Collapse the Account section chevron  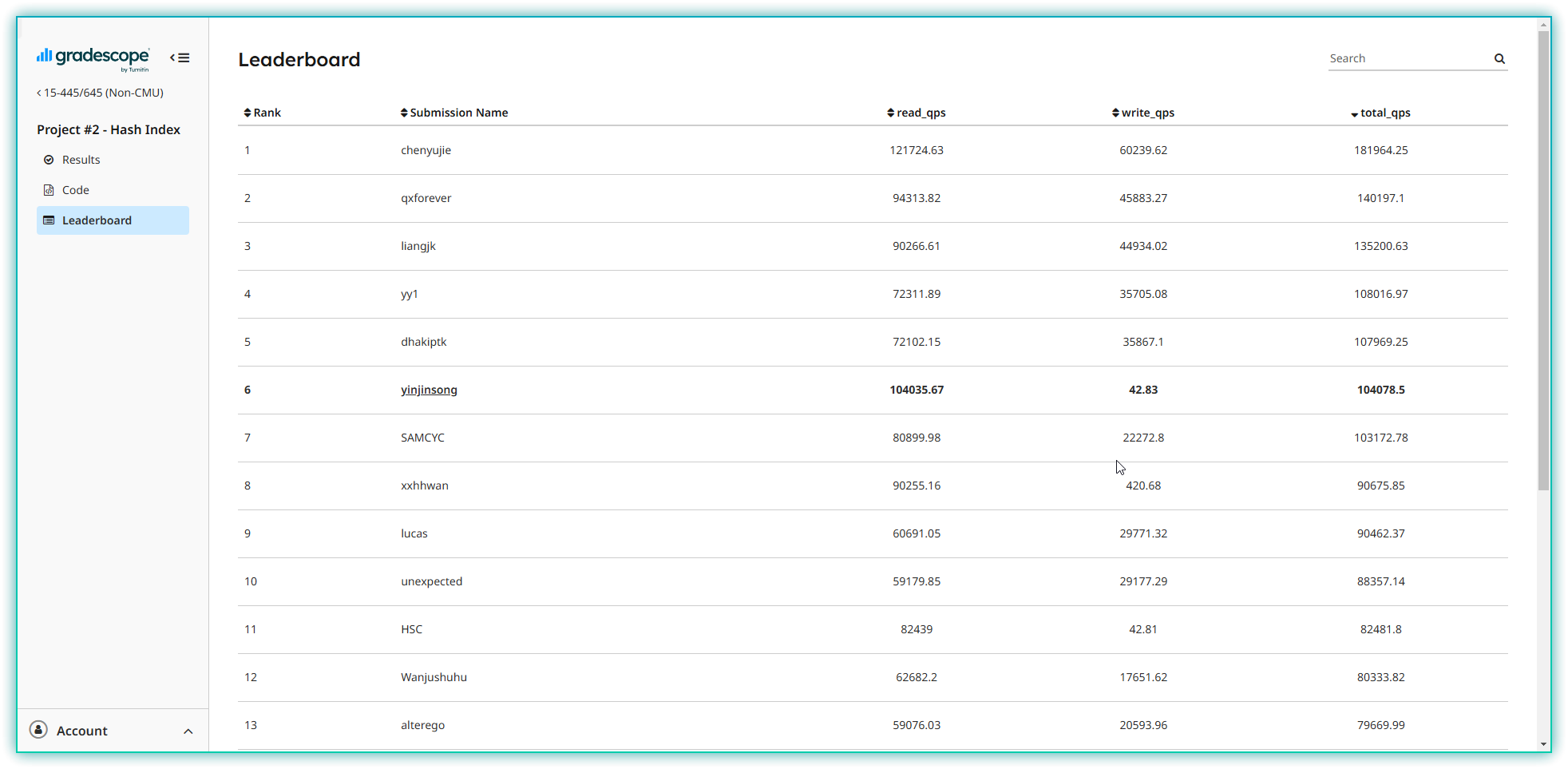point(188,731)
